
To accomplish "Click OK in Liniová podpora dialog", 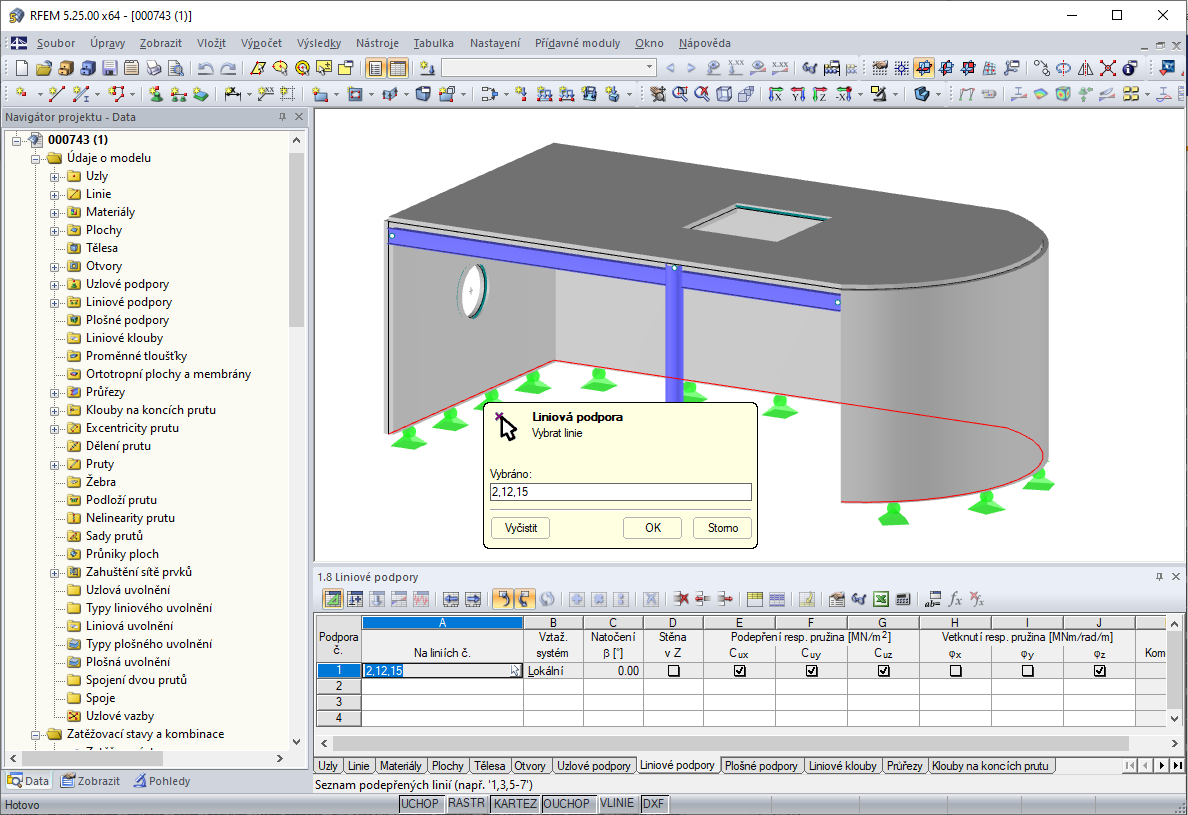I will coord(652,528).
